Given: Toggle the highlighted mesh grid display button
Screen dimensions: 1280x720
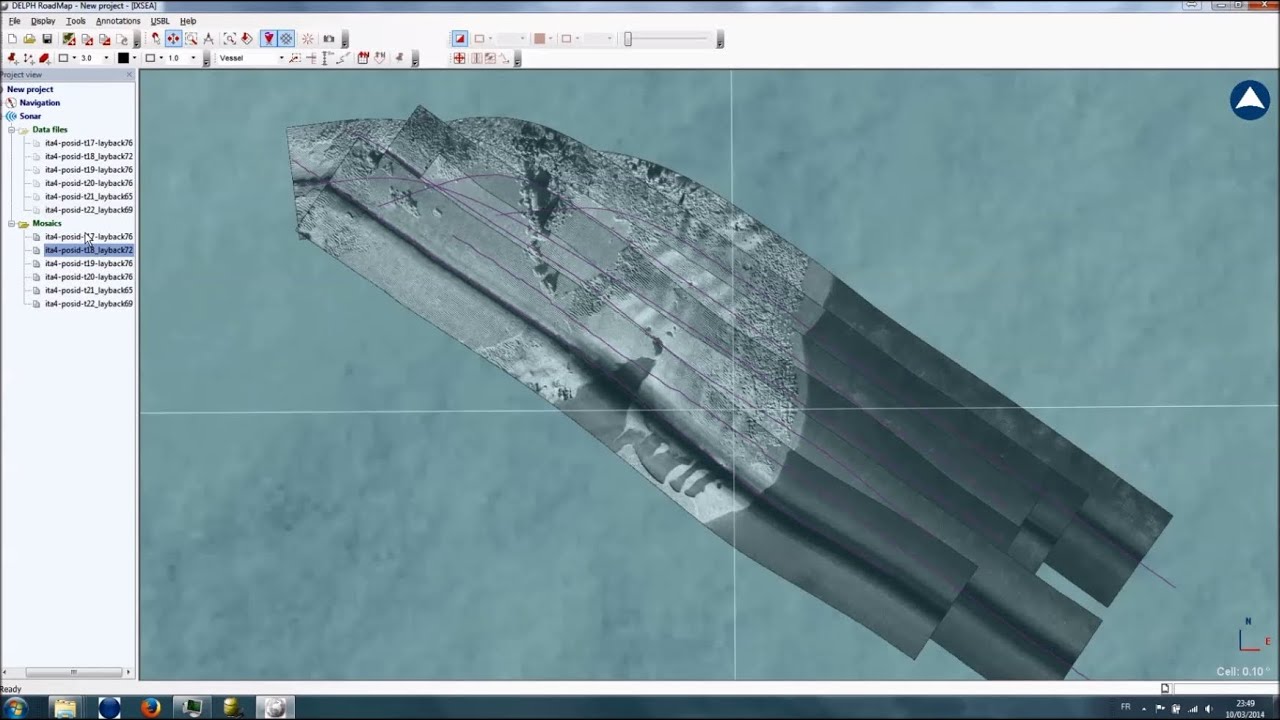Looking at the screenshot, I should [x=286, y=39].
